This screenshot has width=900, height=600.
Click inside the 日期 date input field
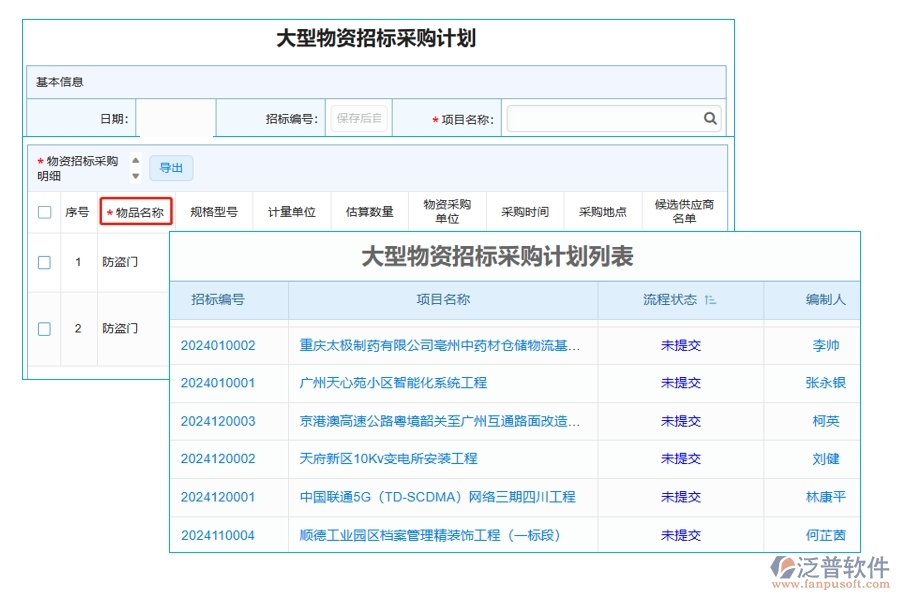[x=175, y=117]
